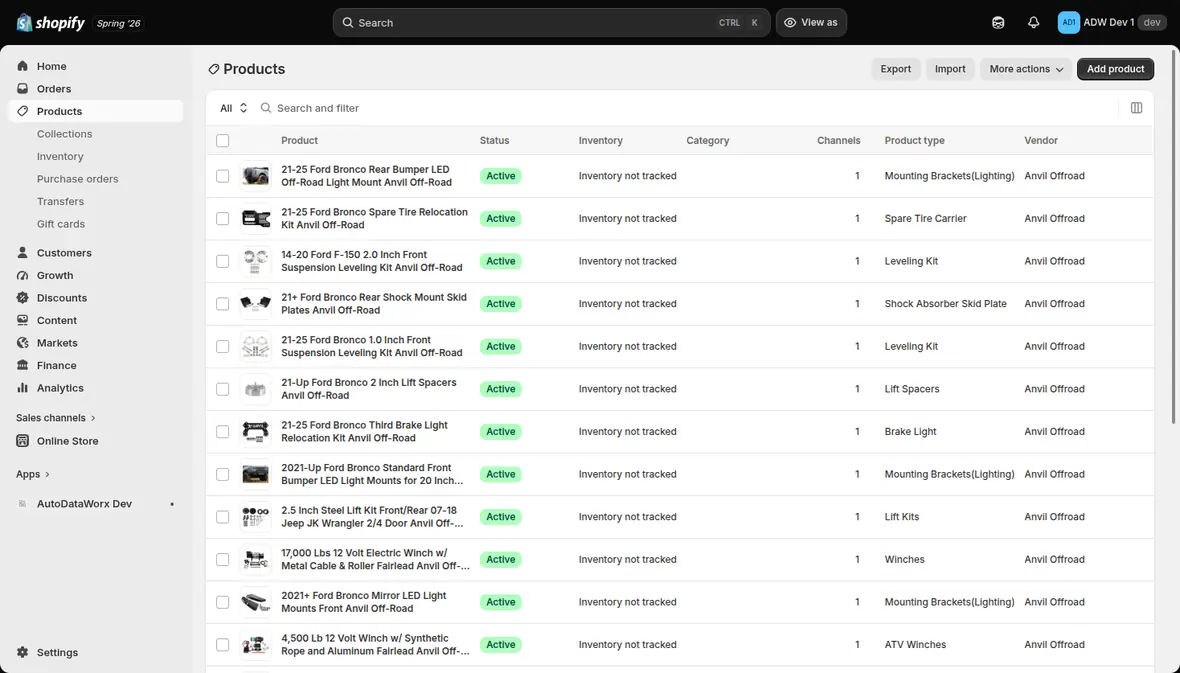Open the Transfers submenu item
Screen dimensions: 1180x673
click(x=60, y=202)
